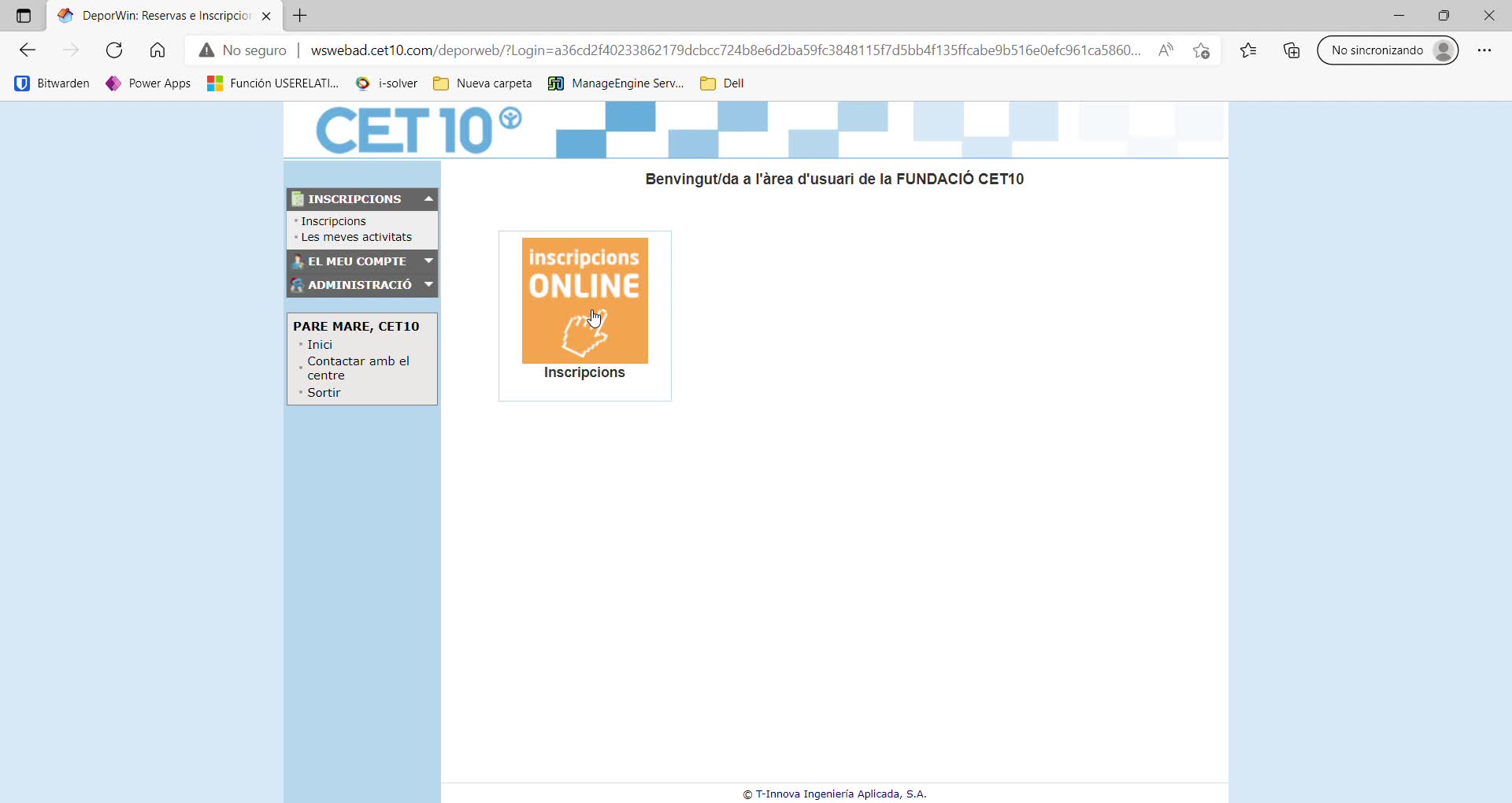Click Sortir to log out
Screen dimensions: 1512x803
[324, 393]
